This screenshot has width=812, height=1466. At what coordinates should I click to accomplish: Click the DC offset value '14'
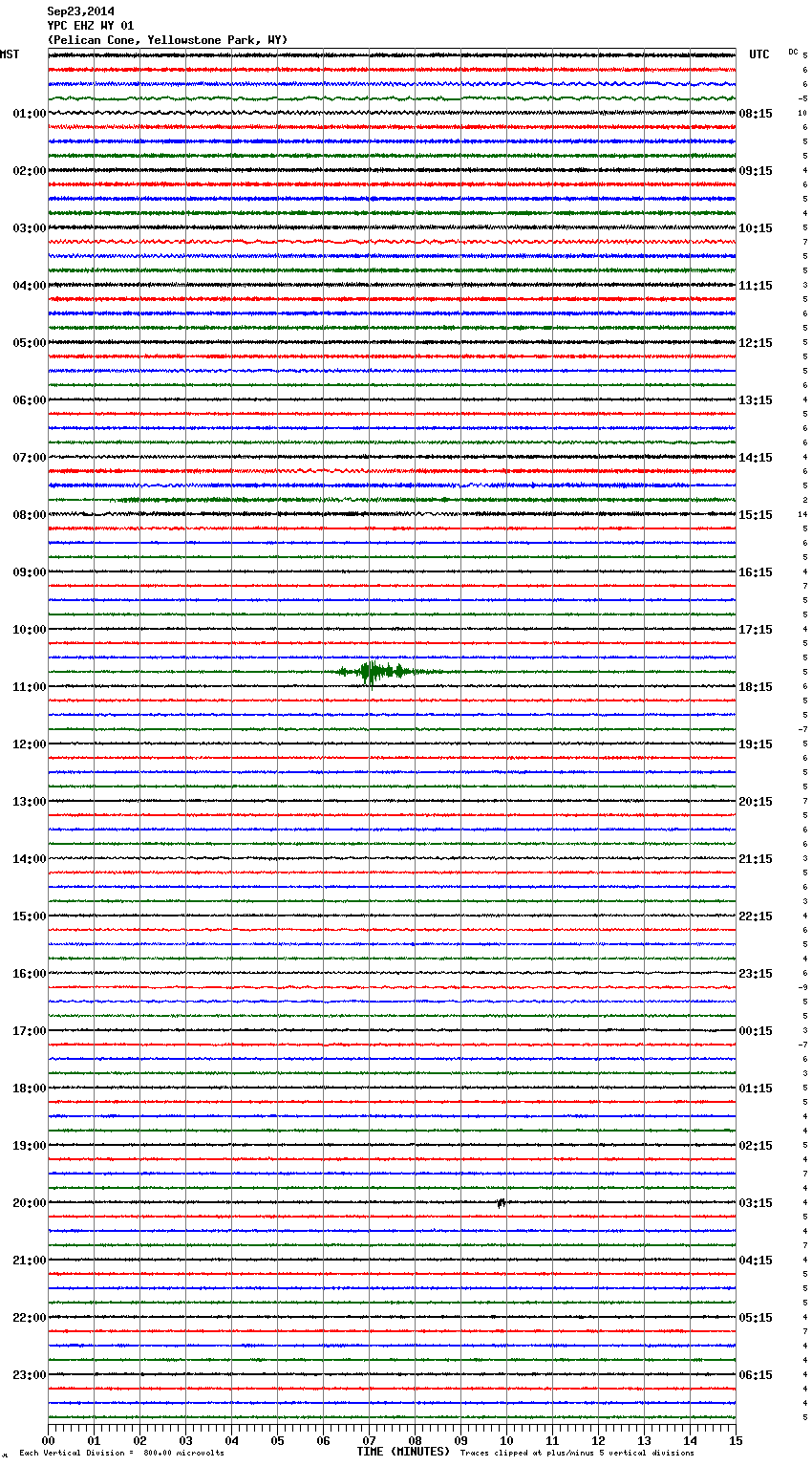click(802, 515)
